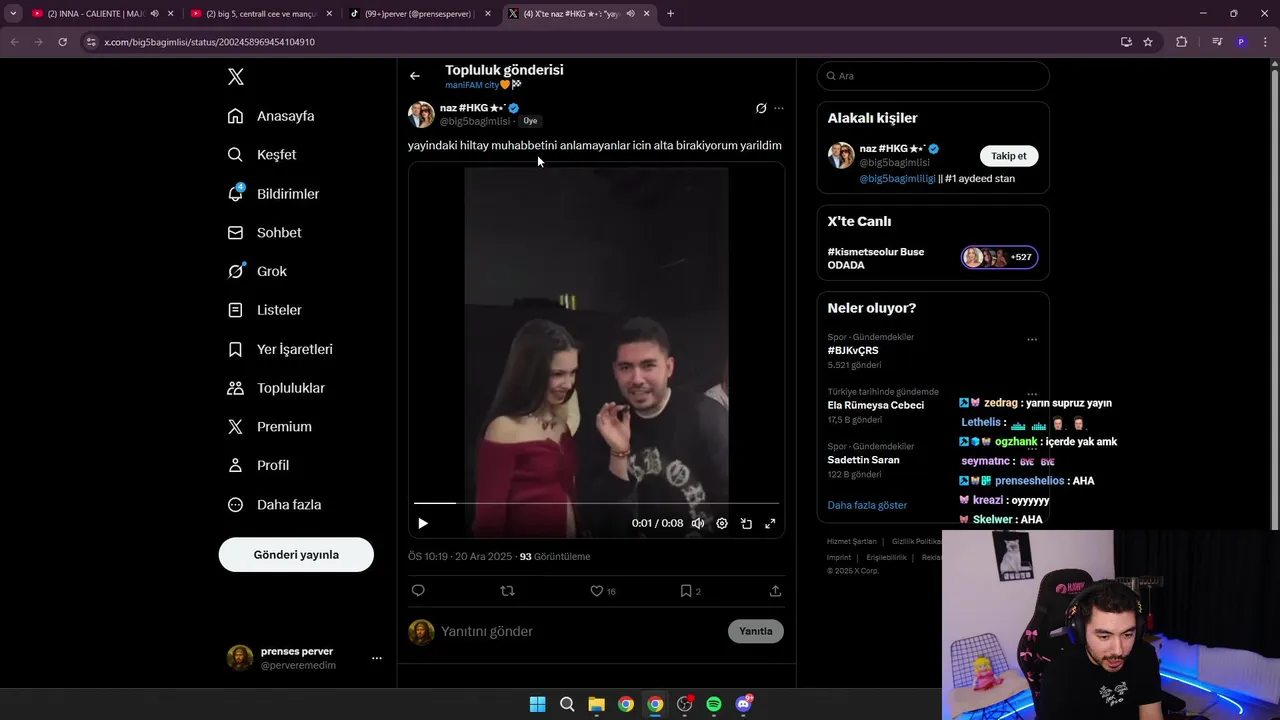1280x720 pixels.
Task: Go back with the post back arrow
Action: [415, 76]
